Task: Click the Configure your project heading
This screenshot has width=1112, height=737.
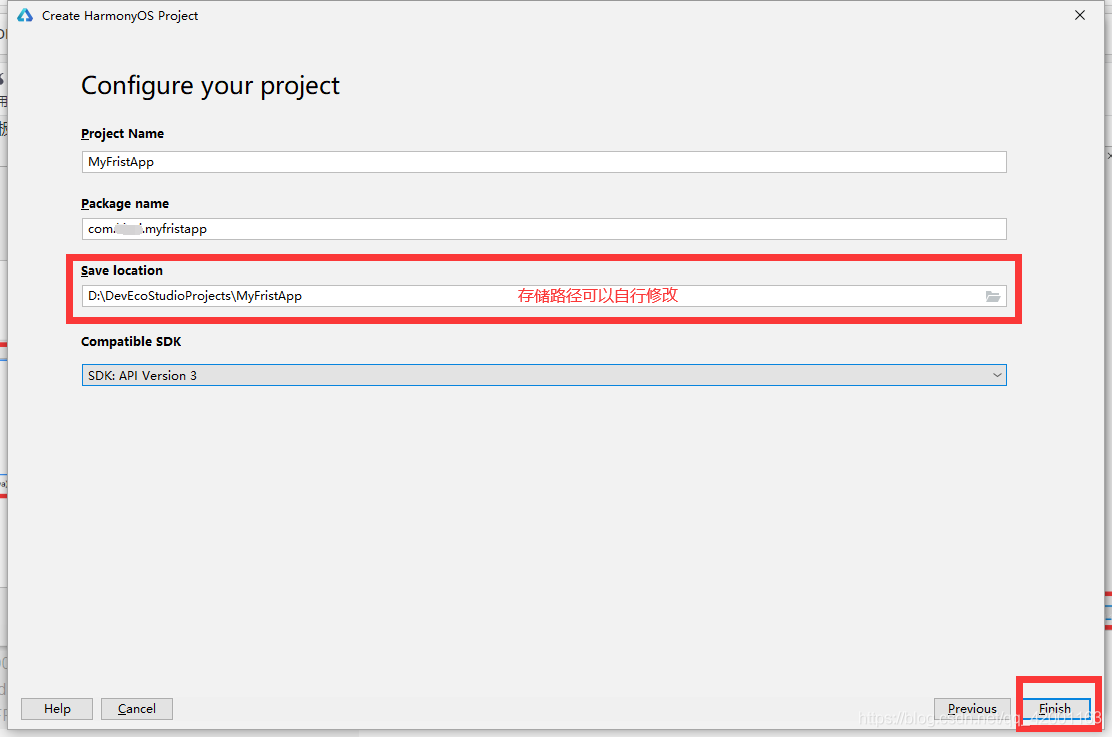Action: click(x=210, y=86)
